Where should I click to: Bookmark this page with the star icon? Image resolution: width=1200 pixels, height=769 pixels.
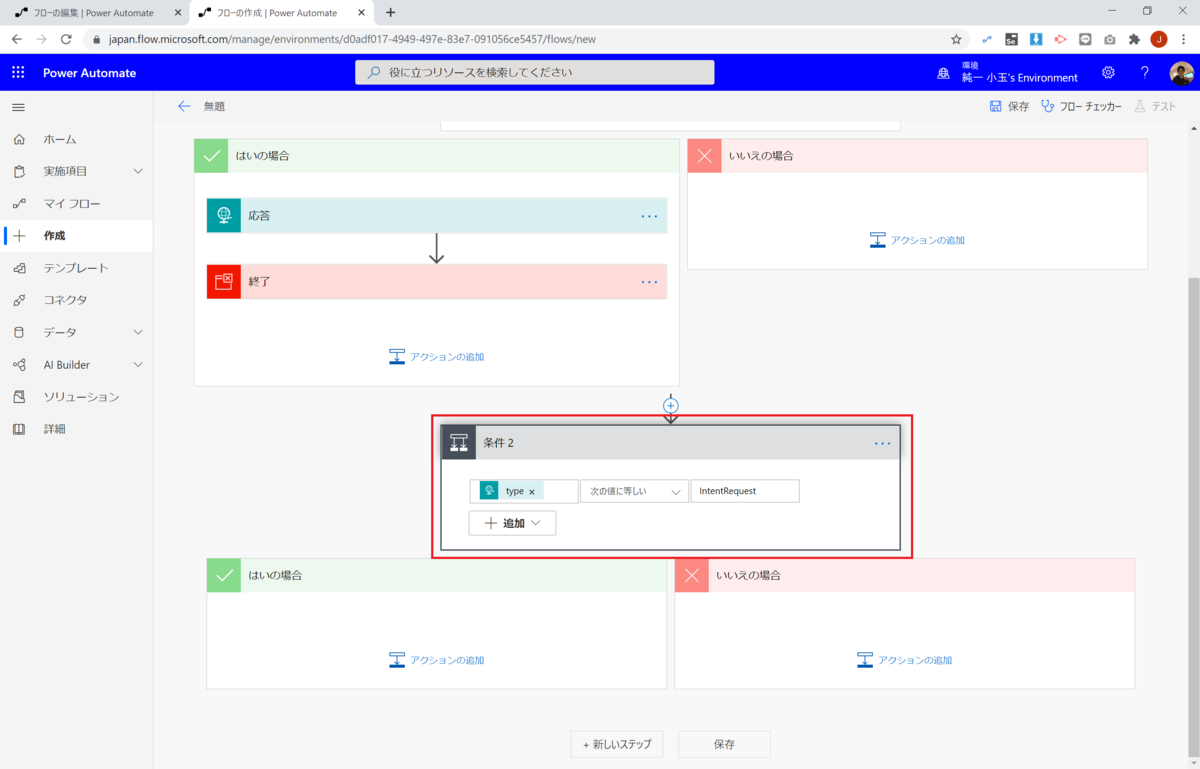[956, 39]
